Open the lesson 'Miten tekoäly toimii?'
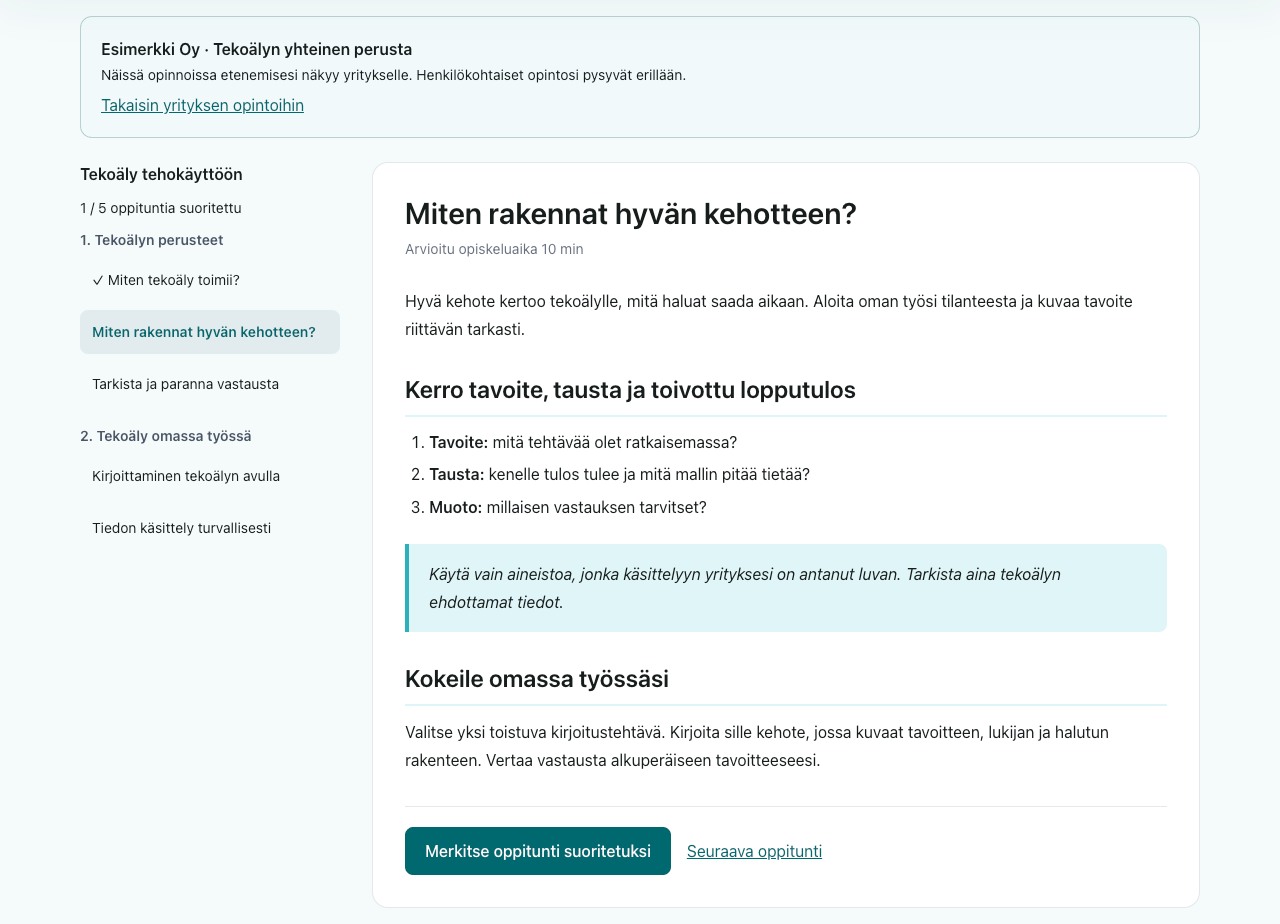Screen dimensions: 1280x924 tap(210, 280)
